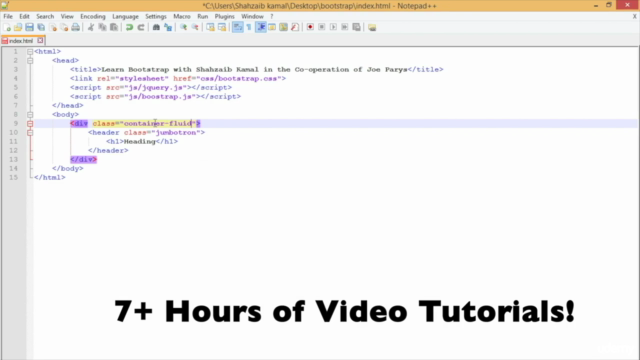Collapse the header fold marker on line 10
640x360 pixels.
pos(30,133)
